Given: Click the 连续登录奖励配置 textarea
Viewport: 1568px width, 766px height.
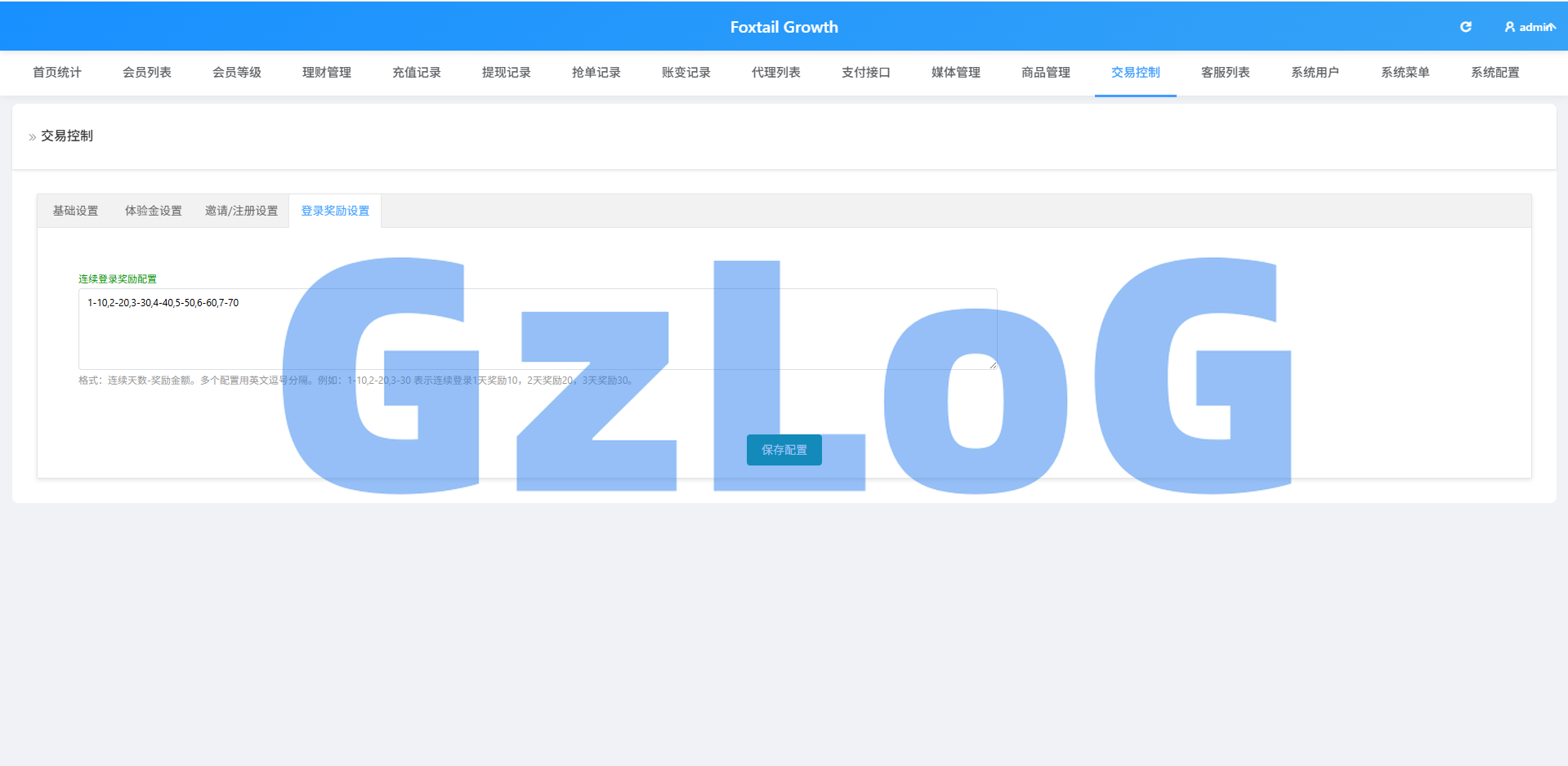Looking at the screenshot, I should [x=538, y=328].
